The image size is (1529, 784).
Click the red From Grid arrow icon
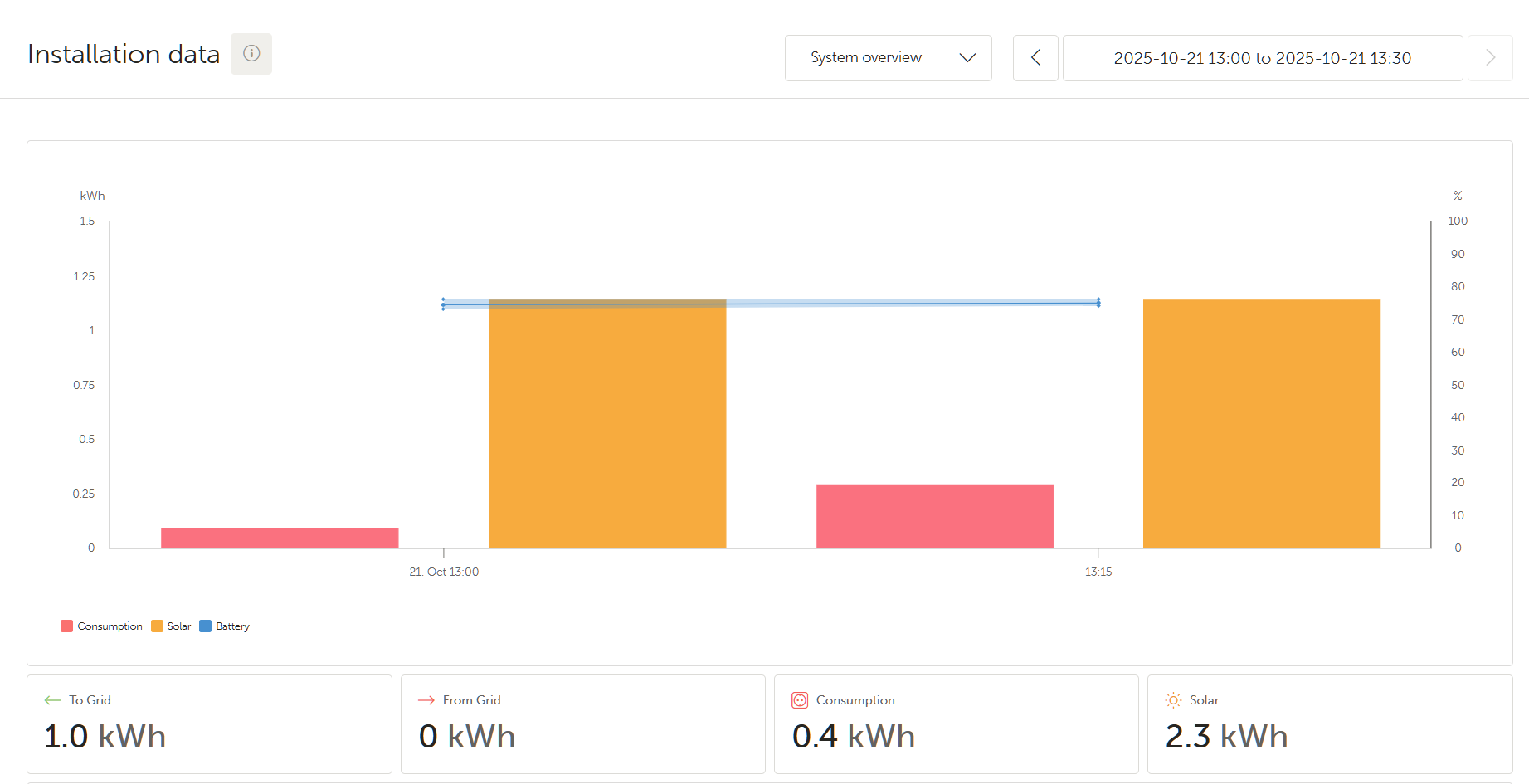(426, 700)
